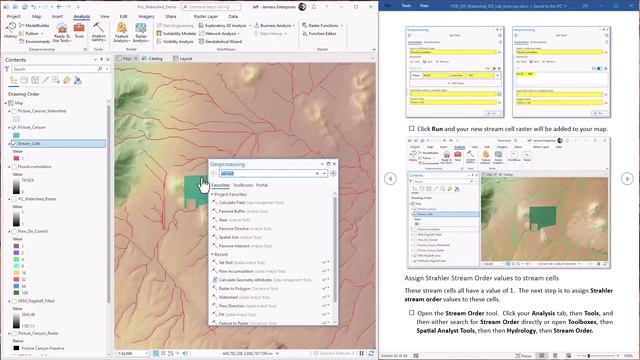Toggle Picture_Canyon_Watershed layer visibility
Image resolution: width=640 pixels, height=360 pixels.
pyautogui.click(x=14, y=111)
